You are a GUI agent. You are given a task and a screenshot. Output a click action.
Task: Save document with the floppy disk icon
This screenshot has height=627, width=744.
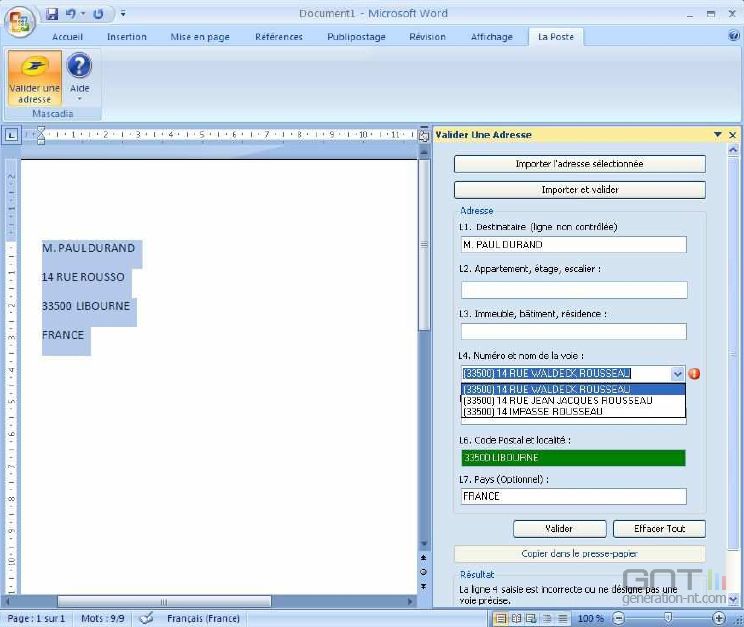point(52,14)
